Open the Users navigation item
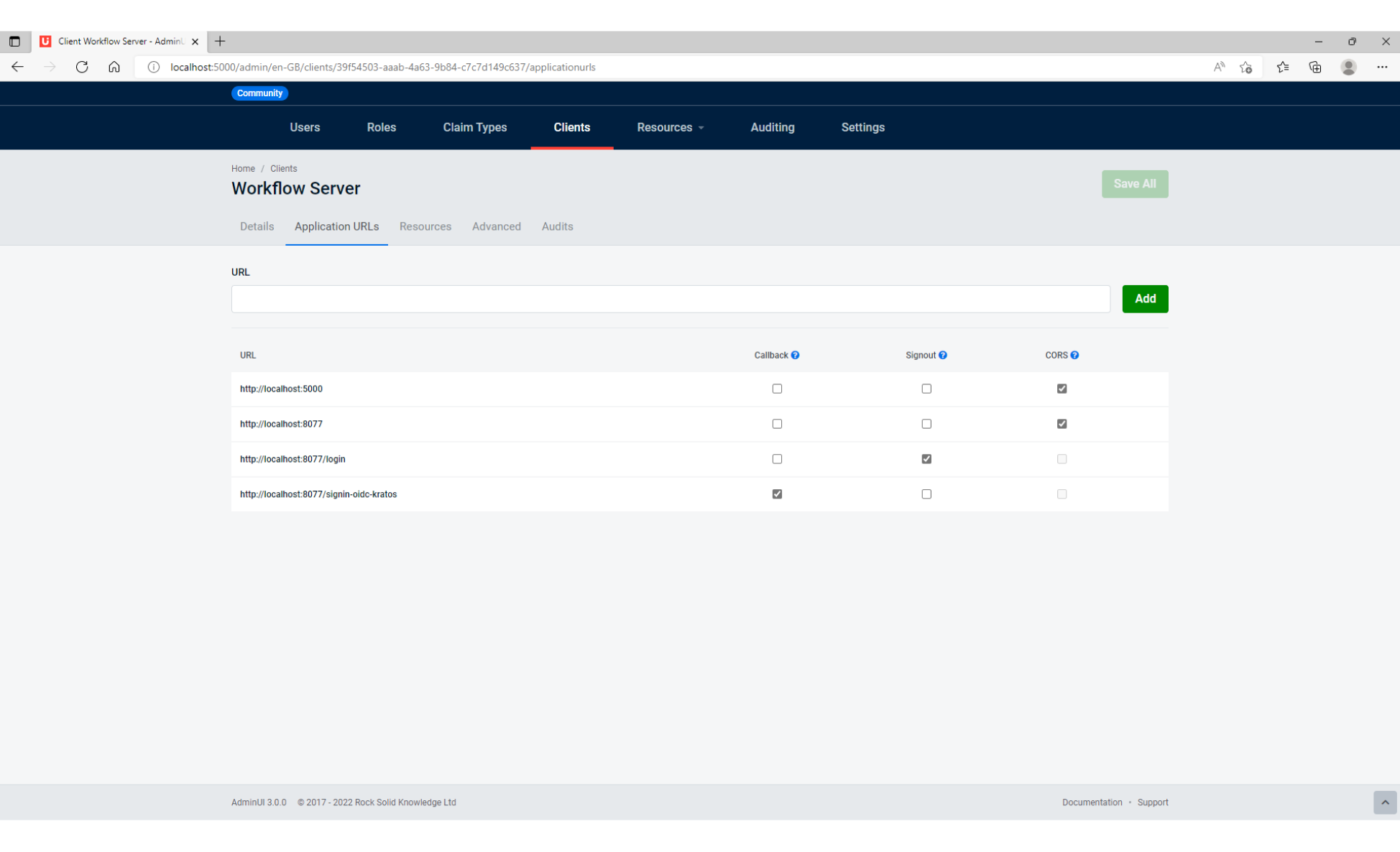The image size is (1400, 852). pos(305,127)
